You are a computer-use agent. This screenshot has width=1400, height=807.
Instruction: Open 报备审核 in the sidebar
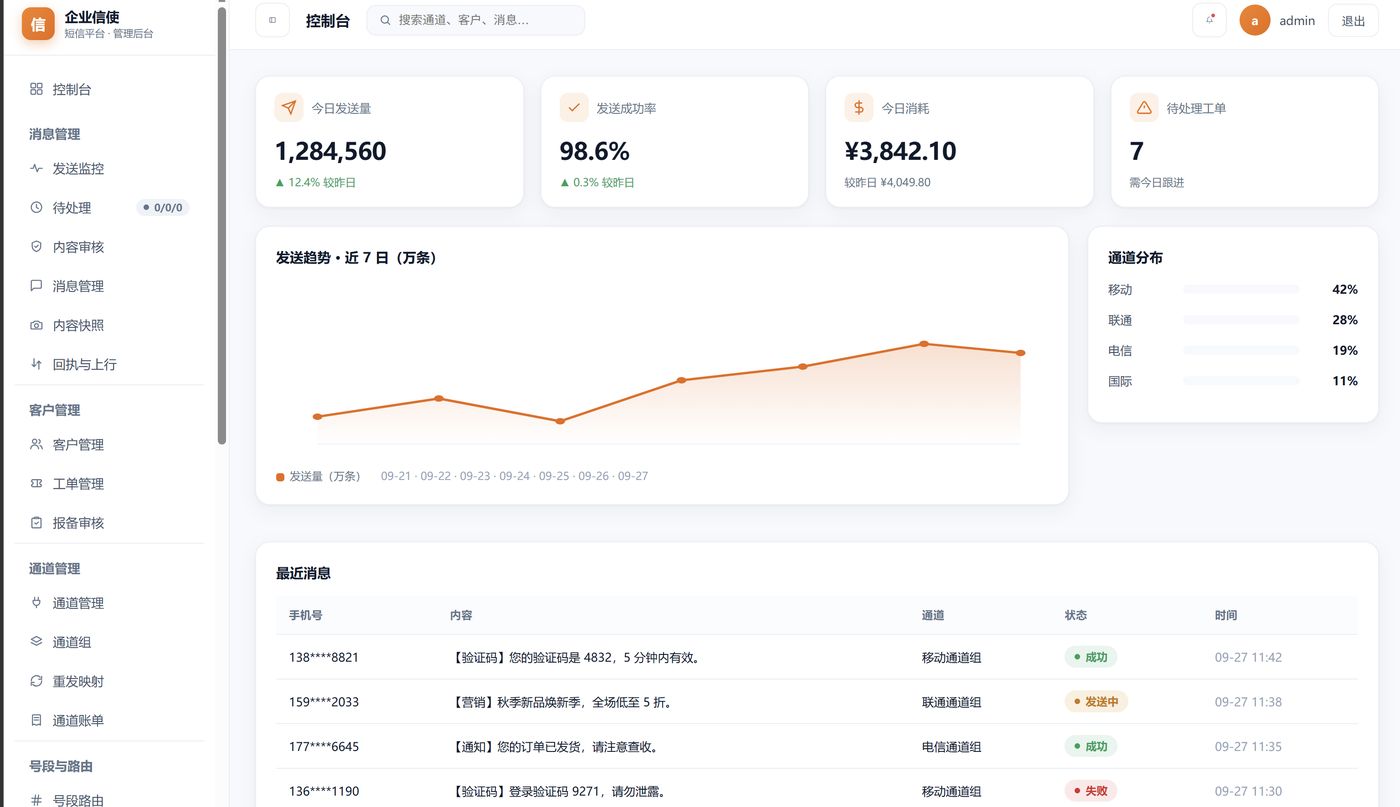pyautogui.click(x=108, y=522)
